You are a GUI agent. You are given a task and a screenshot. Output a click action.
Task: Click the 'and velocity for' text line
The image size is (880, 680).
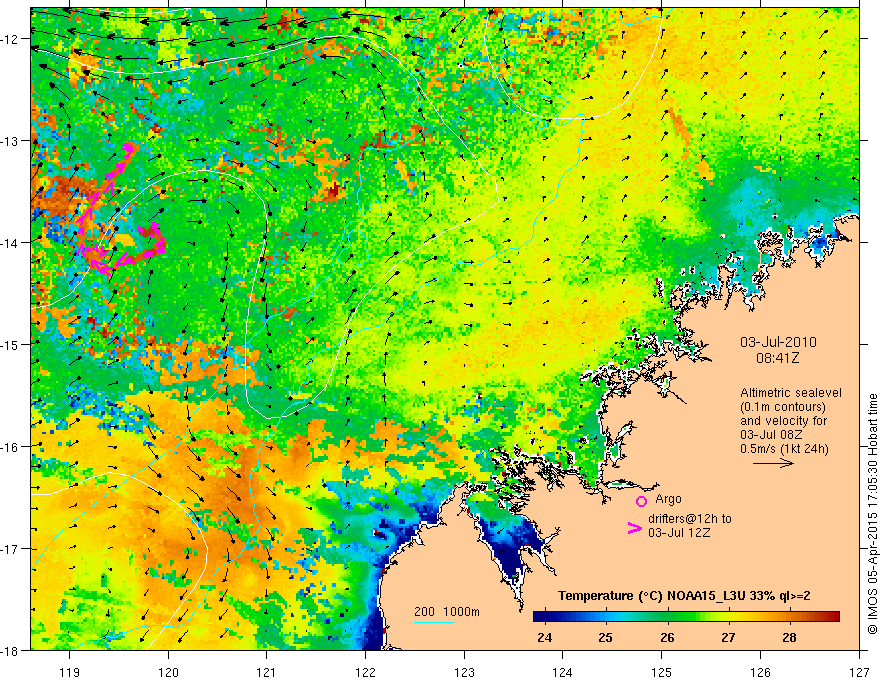[x=783, y=420]
